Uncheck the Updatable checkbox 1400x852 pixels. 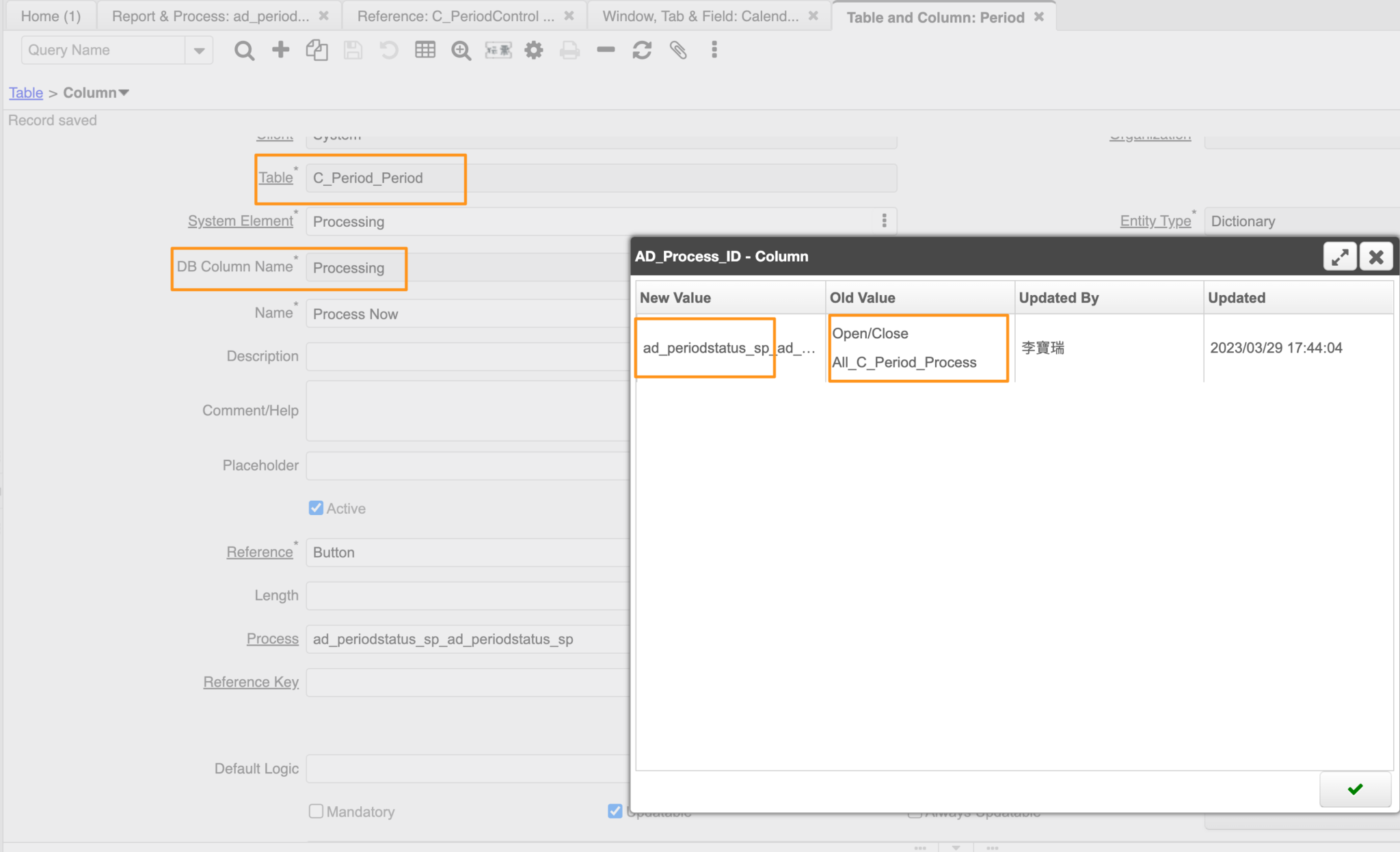[615, 811]
